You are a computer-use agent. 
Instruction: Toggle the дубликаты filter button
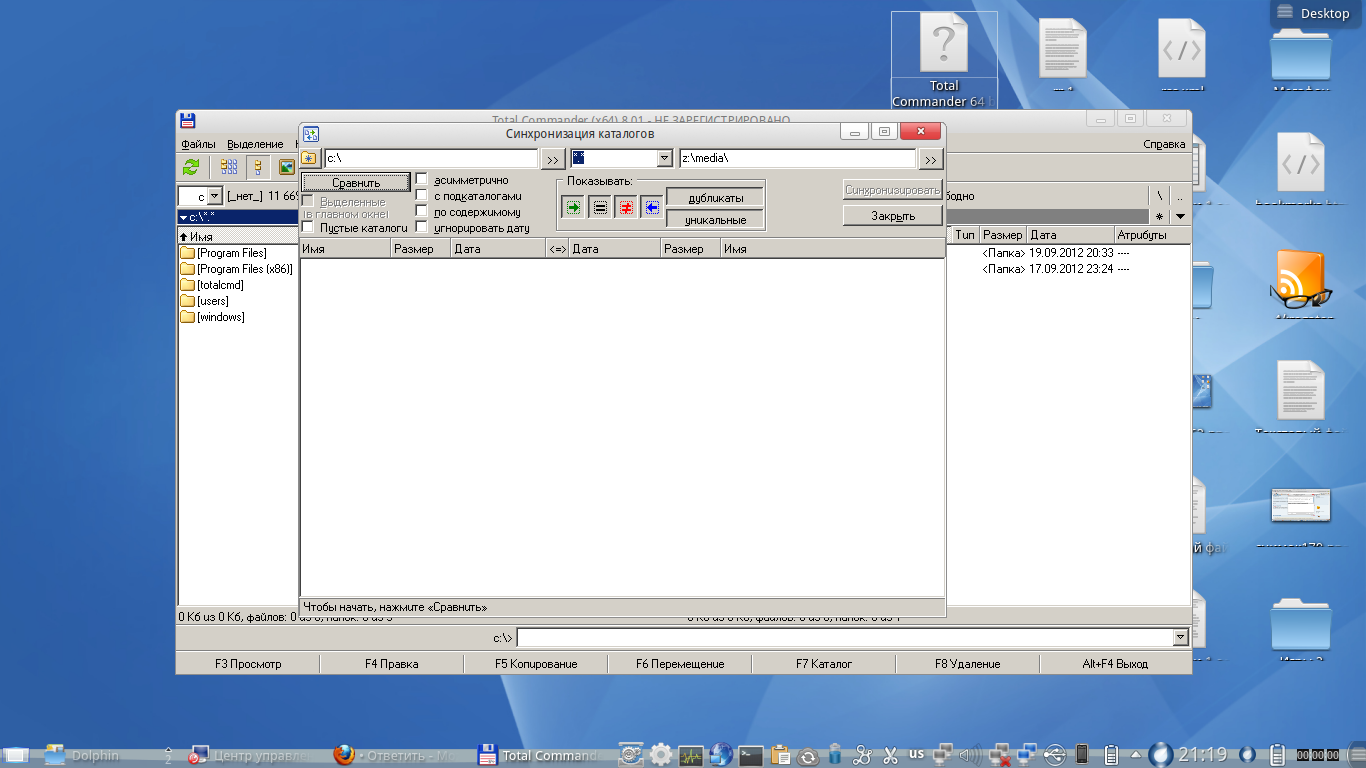coord(715,198)
